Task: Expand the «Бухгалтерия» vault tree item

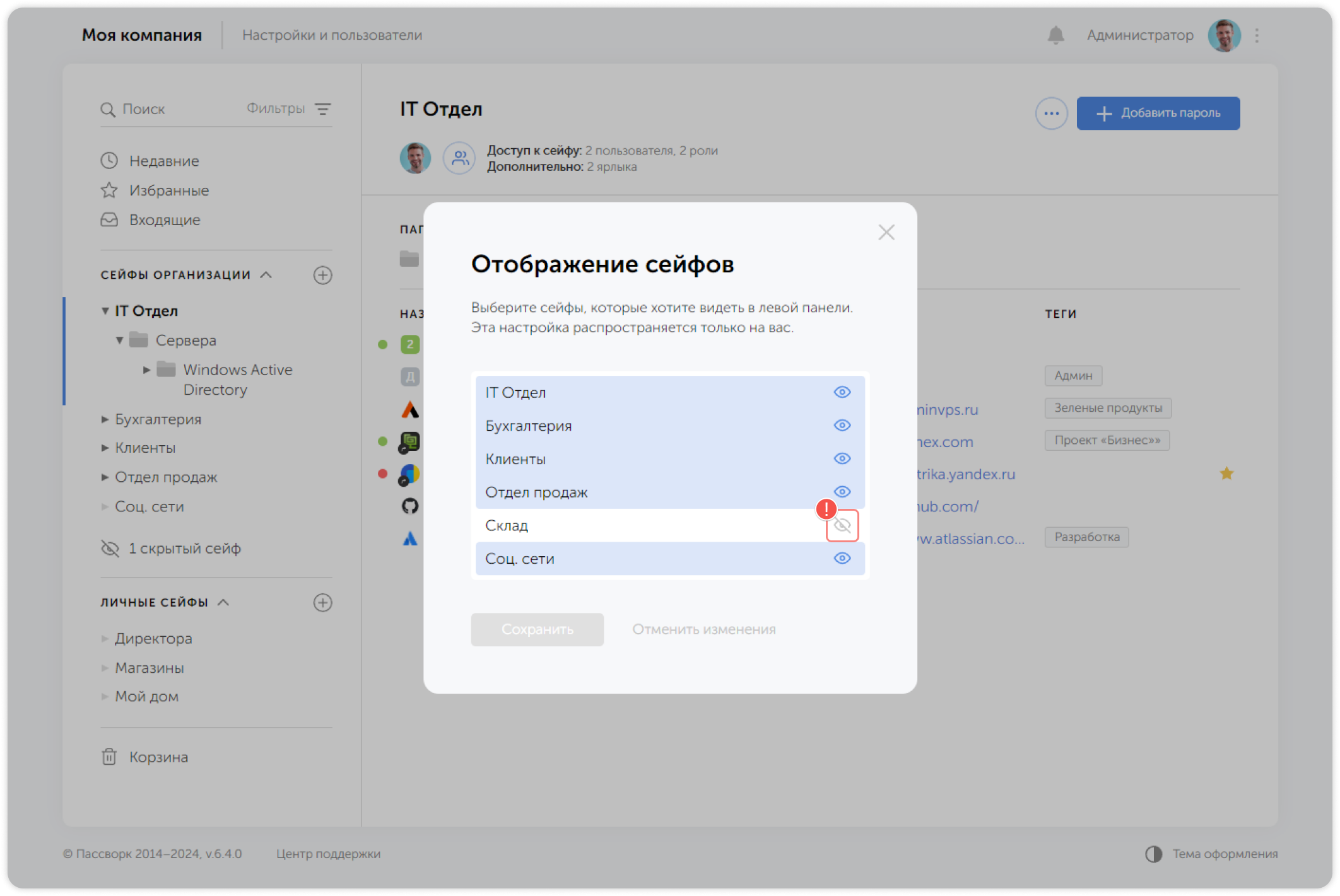Action: tap(105, 419)
